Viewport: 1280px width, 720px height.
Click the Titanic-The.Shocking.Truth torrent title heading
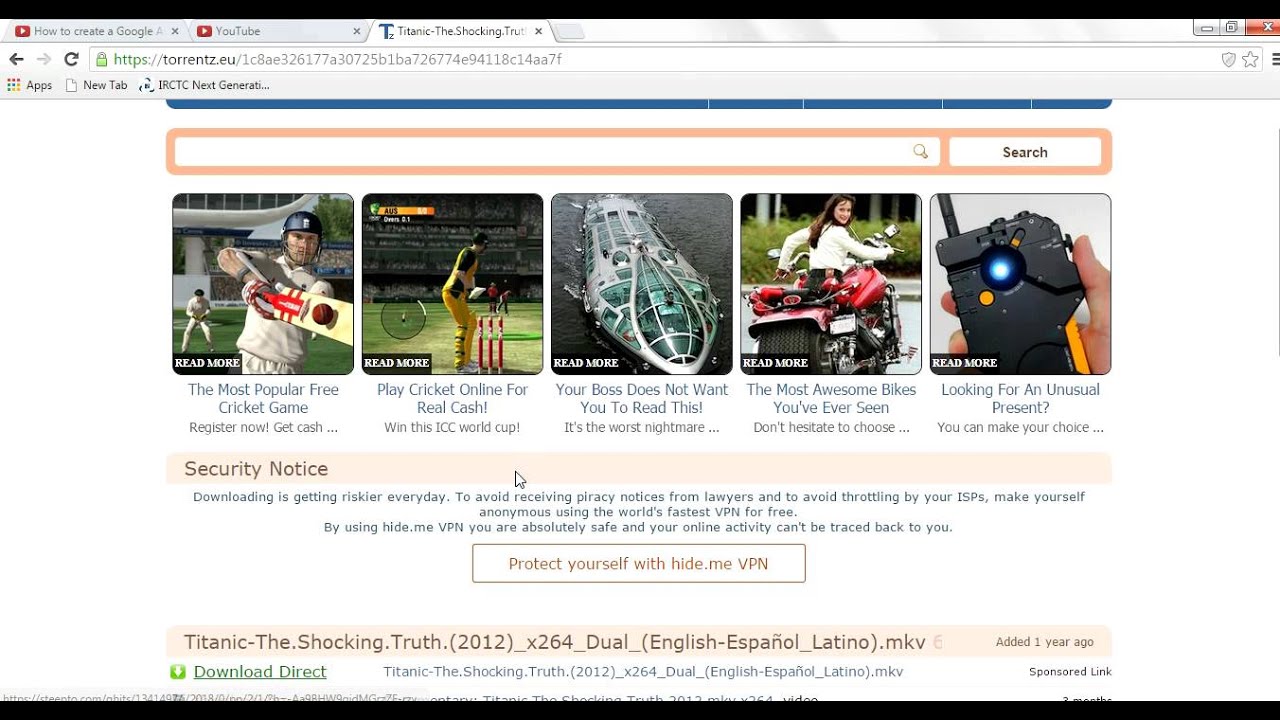[x=555, y=642]
